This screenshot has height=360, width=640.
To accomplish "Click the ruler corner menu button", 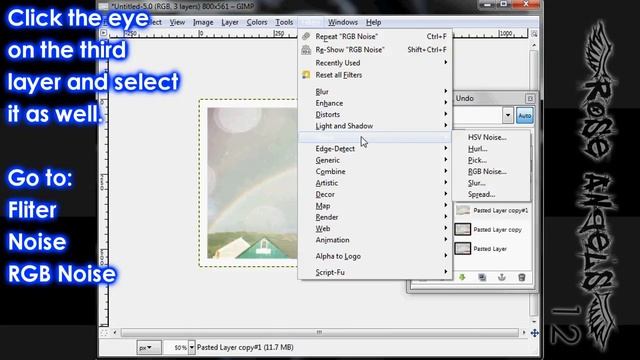I will [x=104, y=33].
